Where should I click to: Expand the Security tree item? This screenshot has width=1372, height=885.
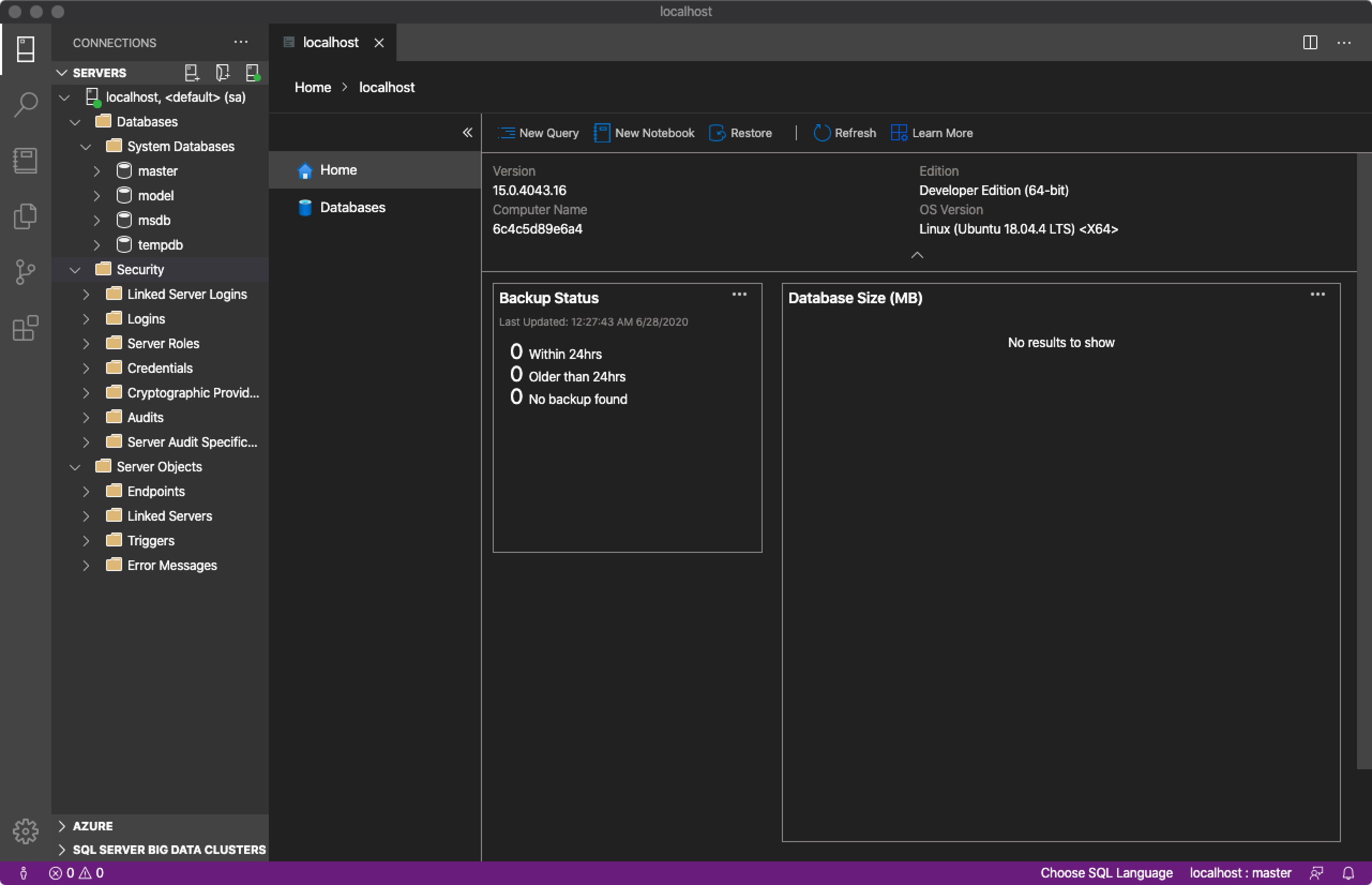click(75, 268)
